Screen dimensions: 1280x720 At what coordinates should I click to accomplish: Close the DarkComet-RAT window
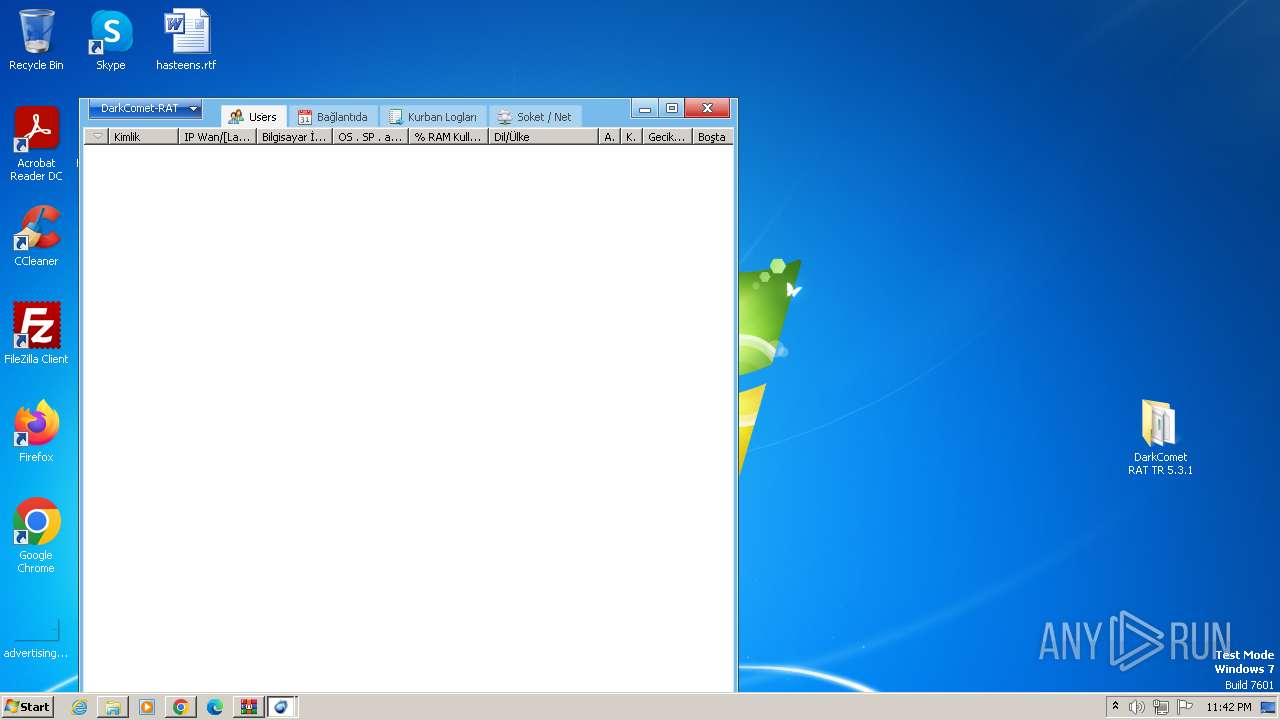point(707,108)
